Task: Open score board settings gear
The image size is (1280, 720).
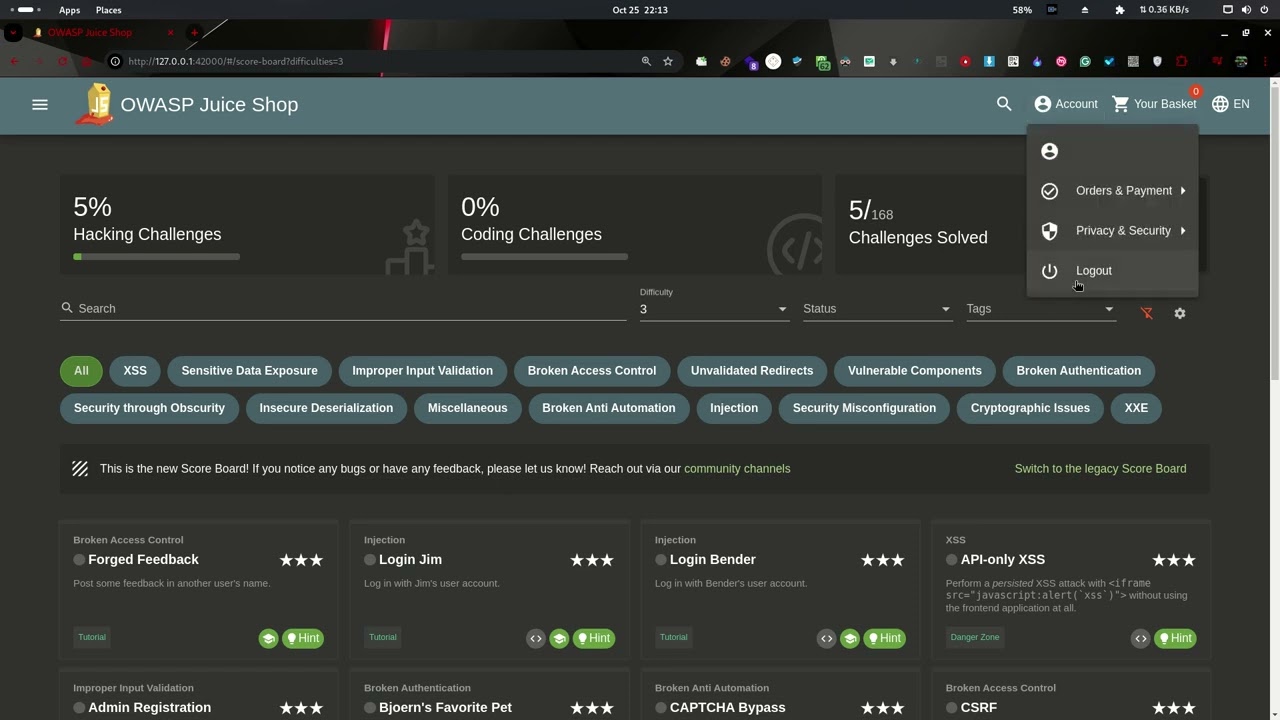Action: click(1180, 313)
